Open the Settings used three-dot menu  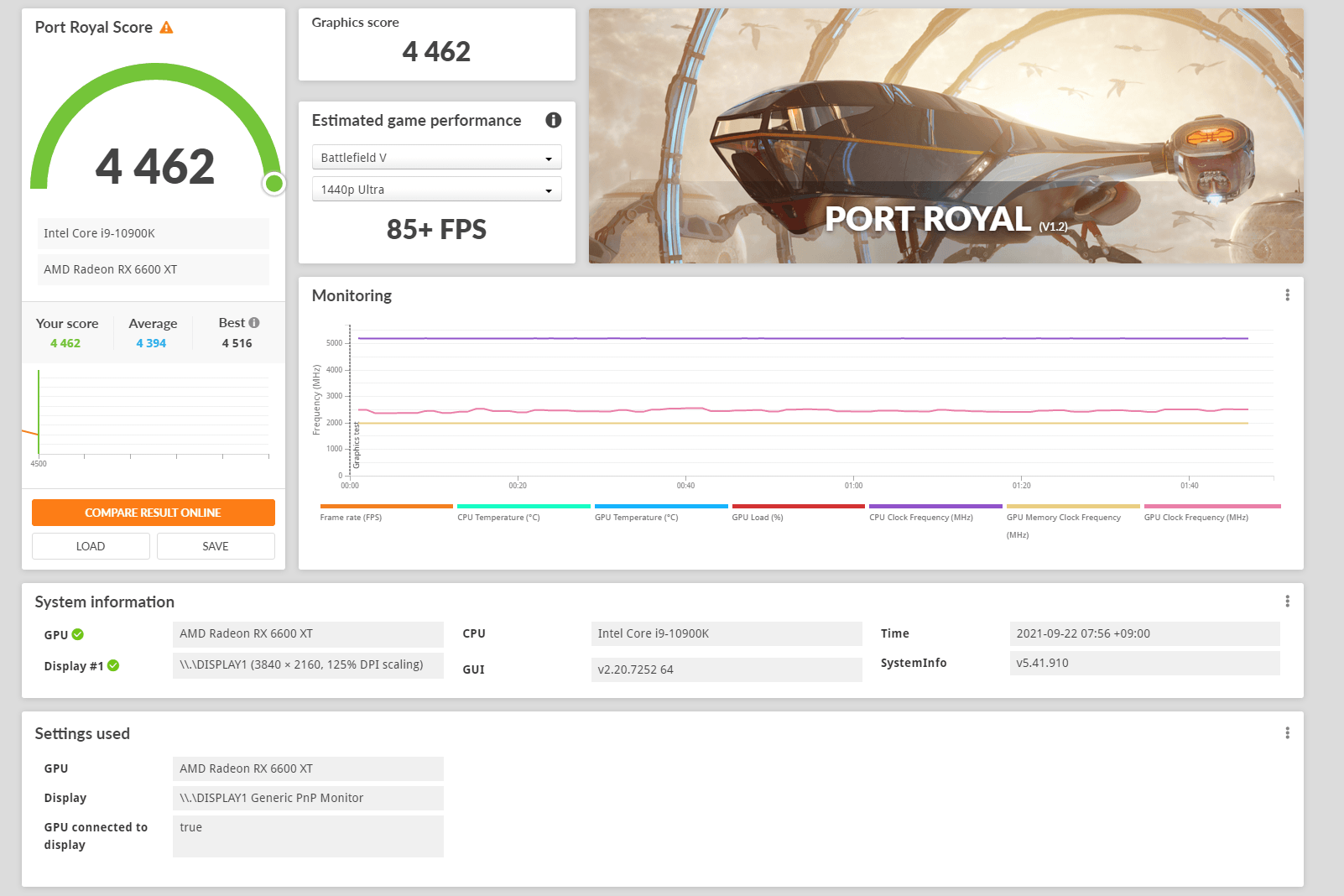1287,733
